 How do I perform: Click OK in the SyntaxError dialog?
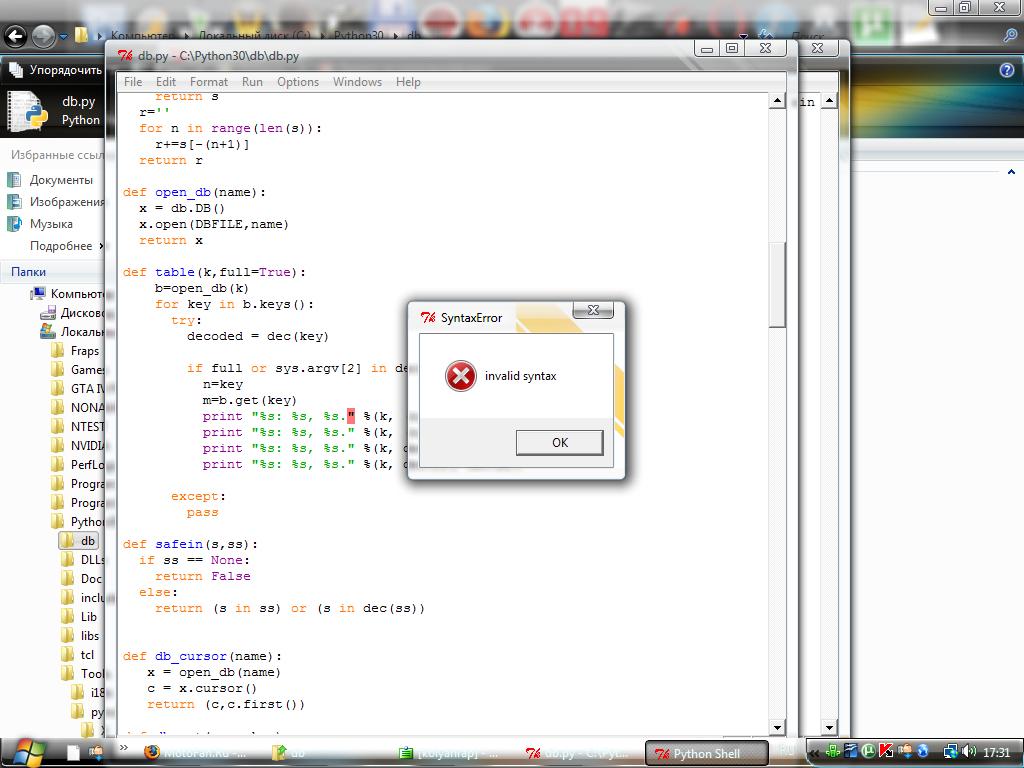click(x=560, y=443)
